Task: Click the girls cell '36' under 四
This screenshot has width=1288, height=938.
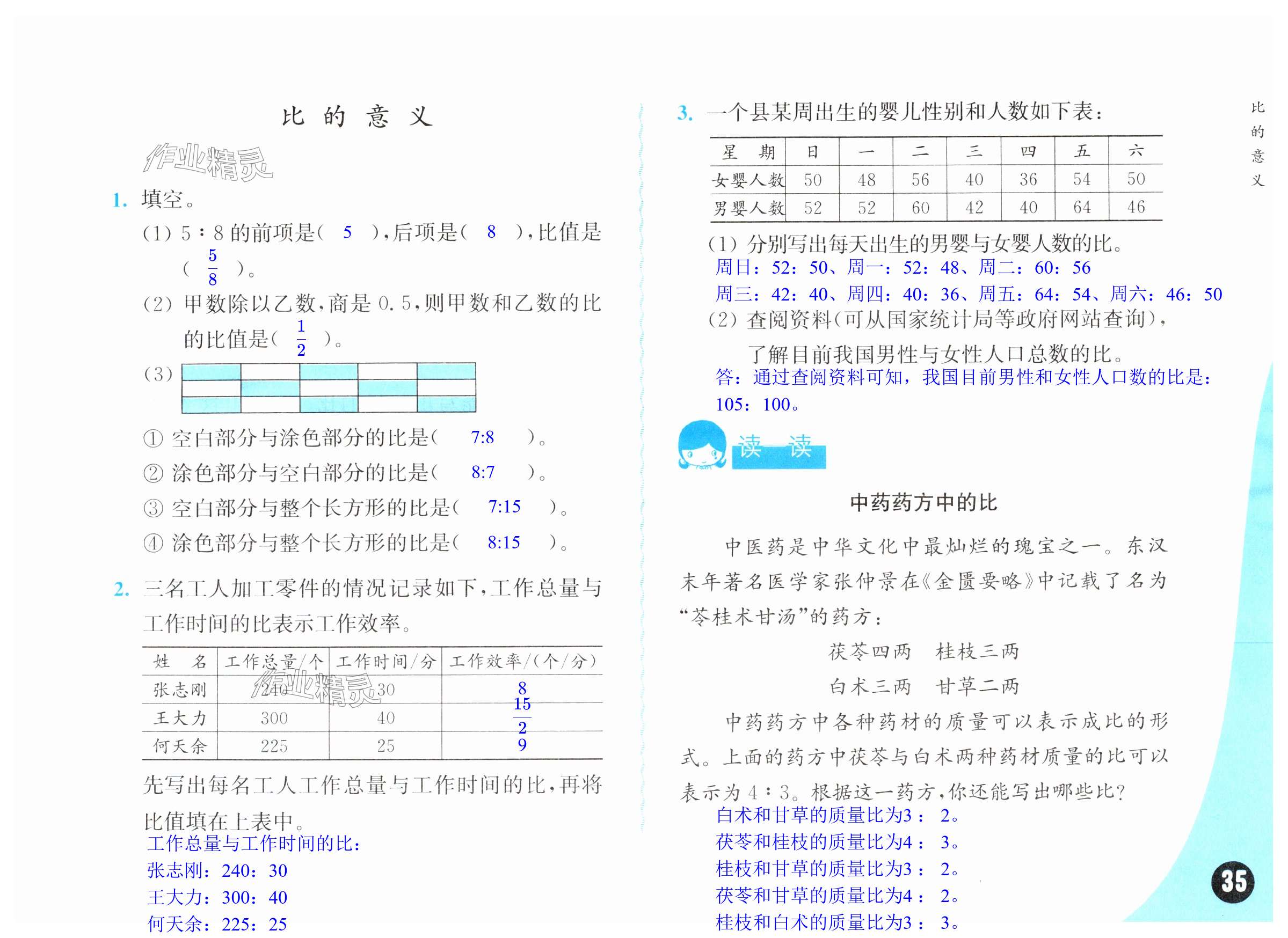Action: [1028, 179]
